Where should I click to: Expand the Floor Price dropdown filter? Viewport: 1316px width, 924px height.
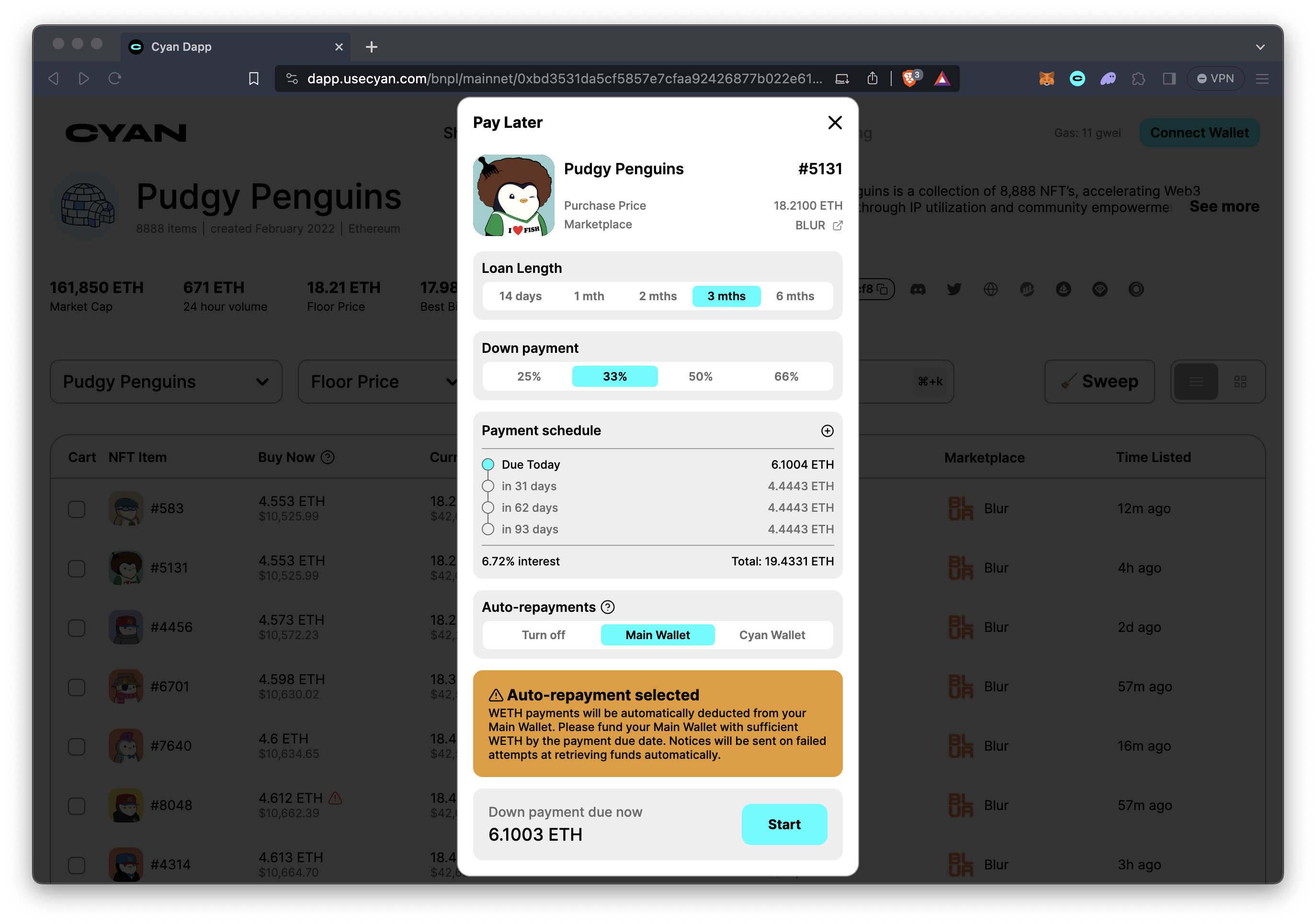pos(384,382)
